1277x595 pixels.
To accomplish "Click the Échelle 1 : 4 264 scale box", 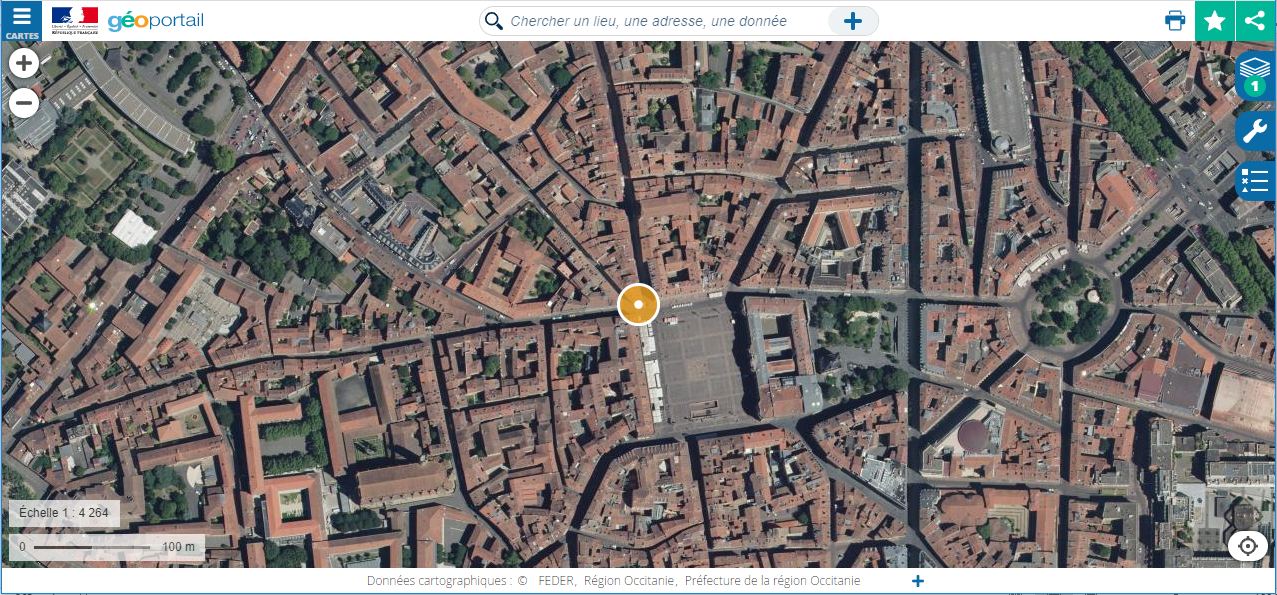I will coord(64,513).
